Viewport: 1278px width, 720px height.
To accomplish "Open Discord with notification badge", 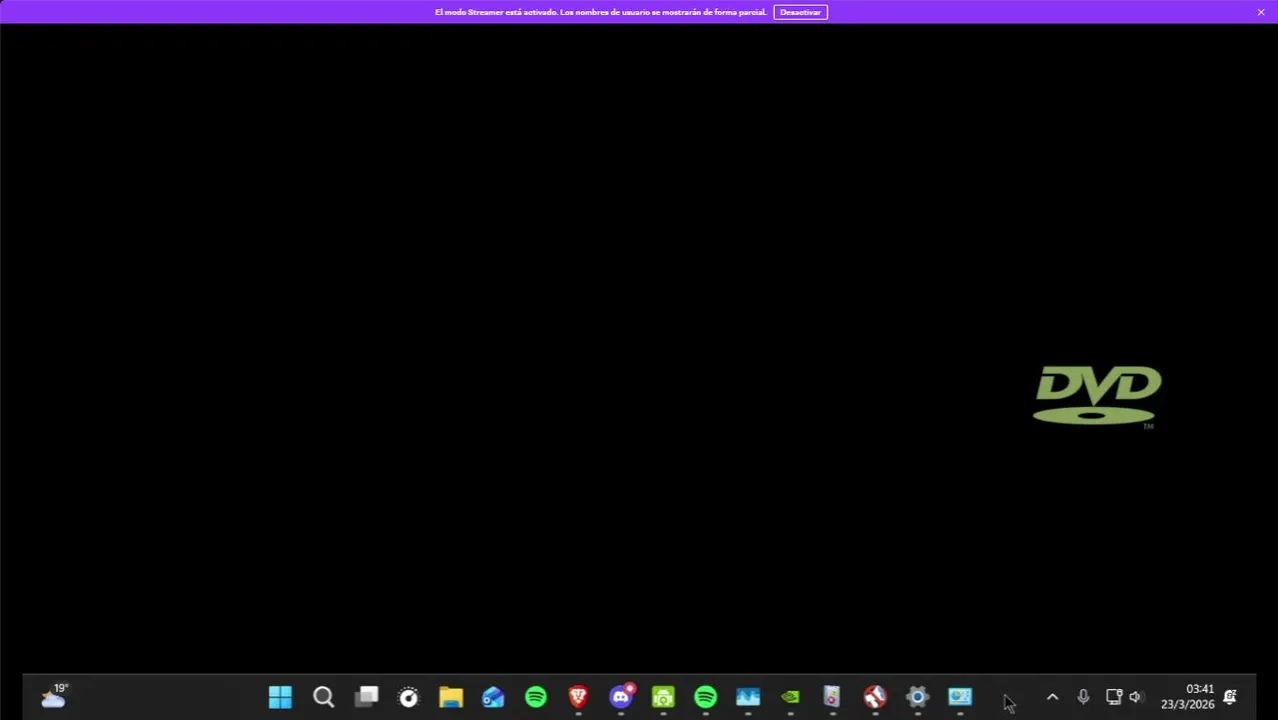I will (x=621, y=696).
